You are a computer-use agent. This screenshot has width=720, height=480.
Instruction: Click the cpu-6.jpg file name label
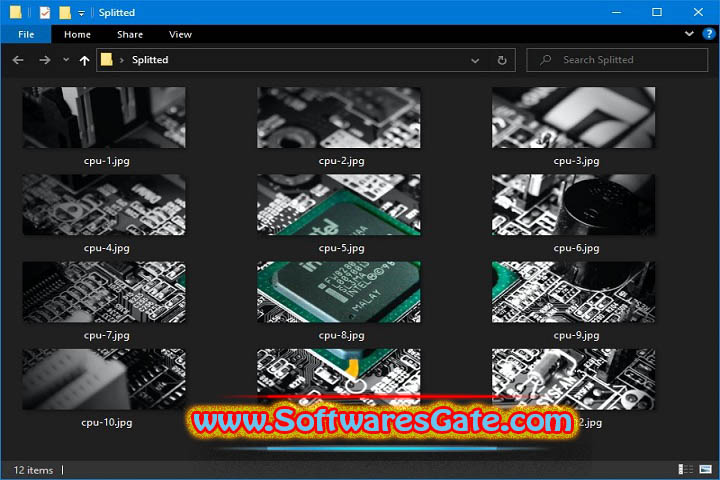coord(576,248)
